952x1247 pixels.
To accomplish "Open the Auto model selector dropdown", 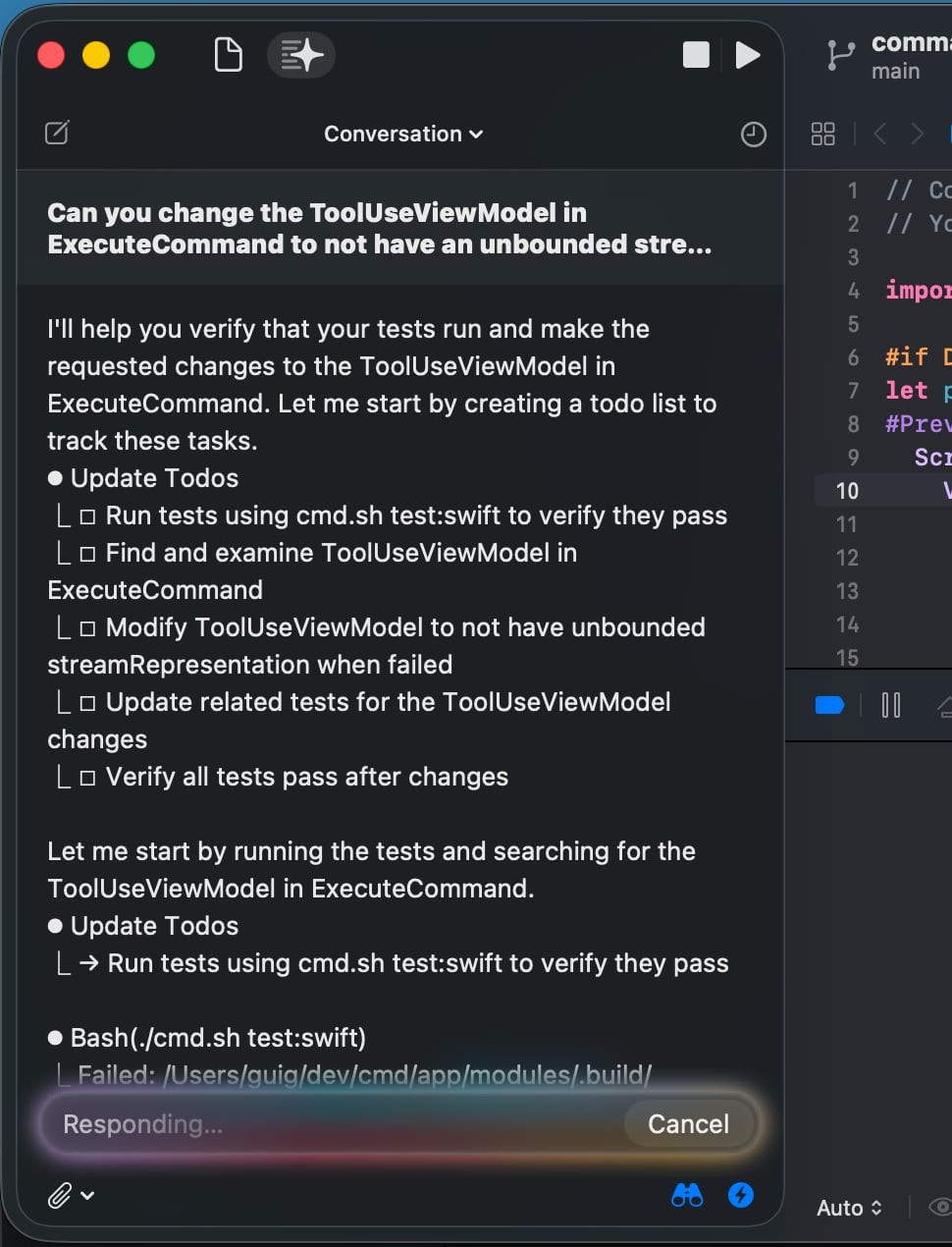I will click(x=847, y=1208).
